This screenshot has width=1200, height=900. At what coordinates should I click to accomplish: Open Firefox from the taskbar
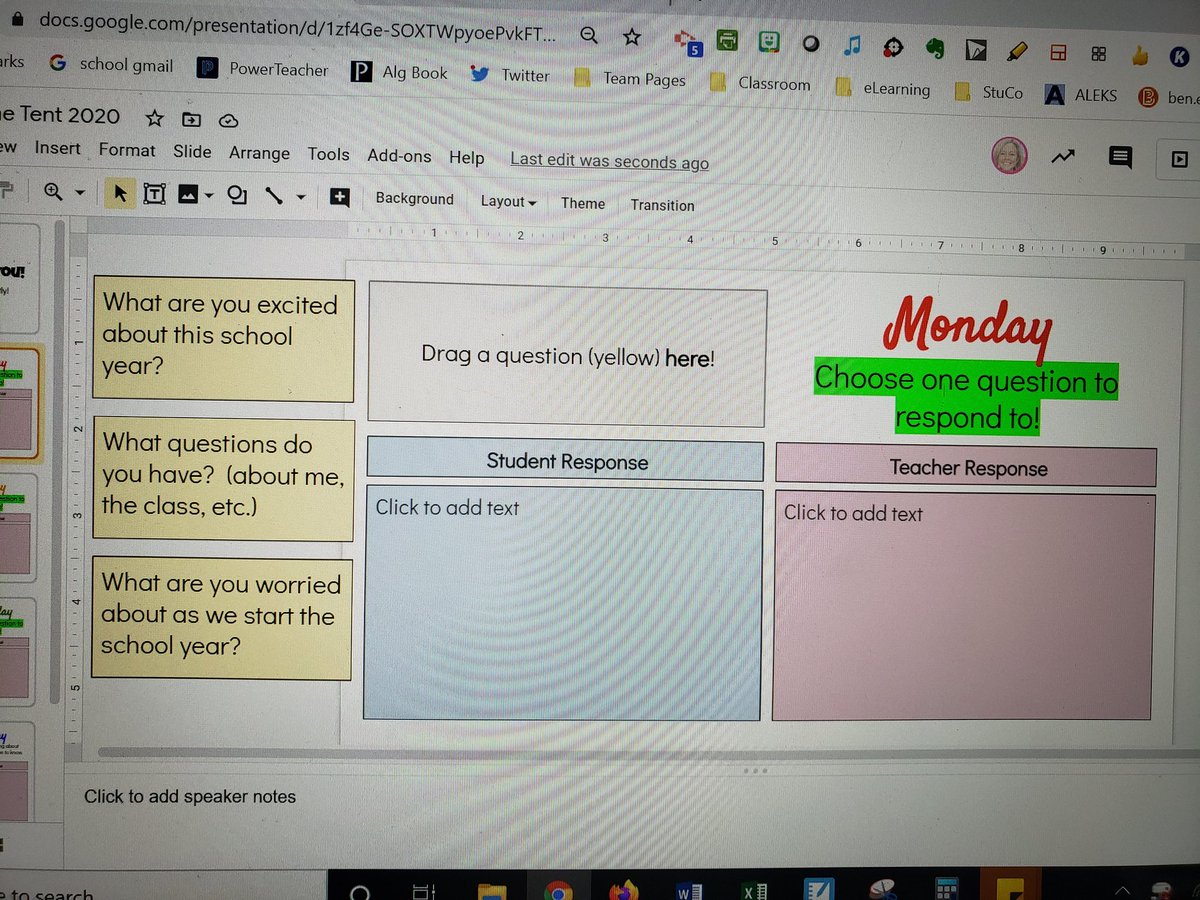[624, 890]
